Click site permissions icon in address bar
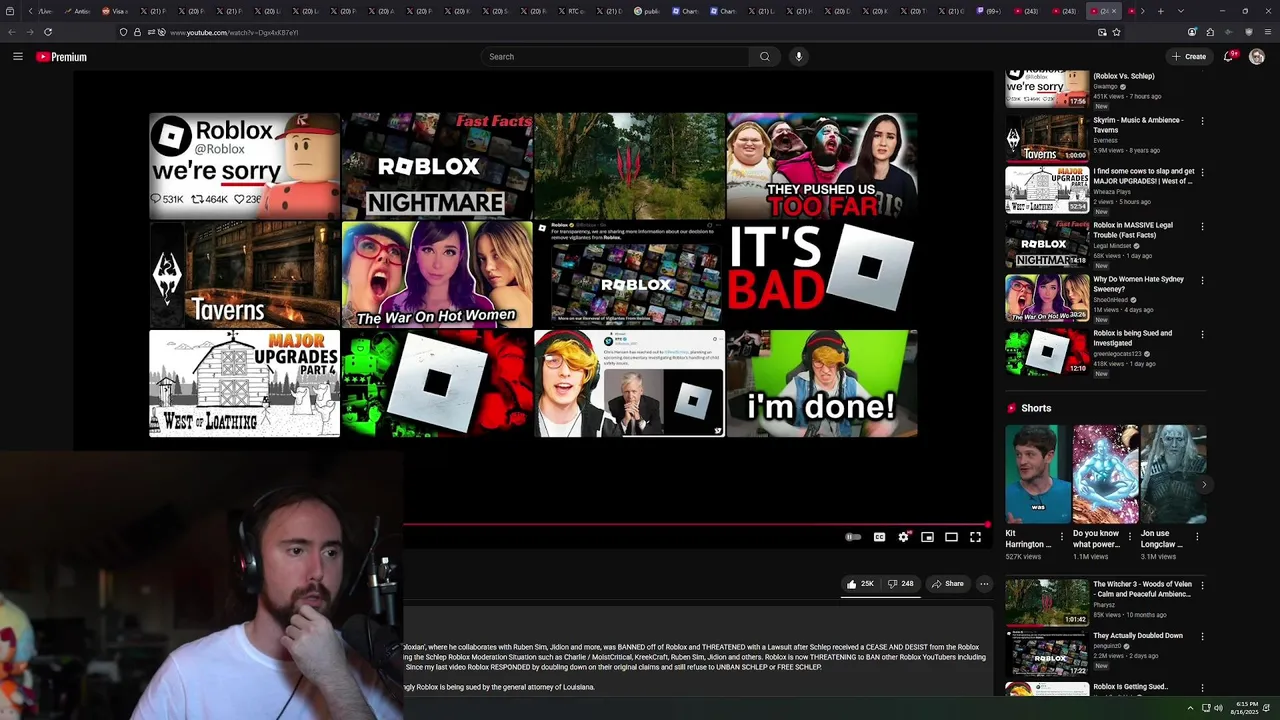Viewport: 1280px width, 720px height. 149,32
